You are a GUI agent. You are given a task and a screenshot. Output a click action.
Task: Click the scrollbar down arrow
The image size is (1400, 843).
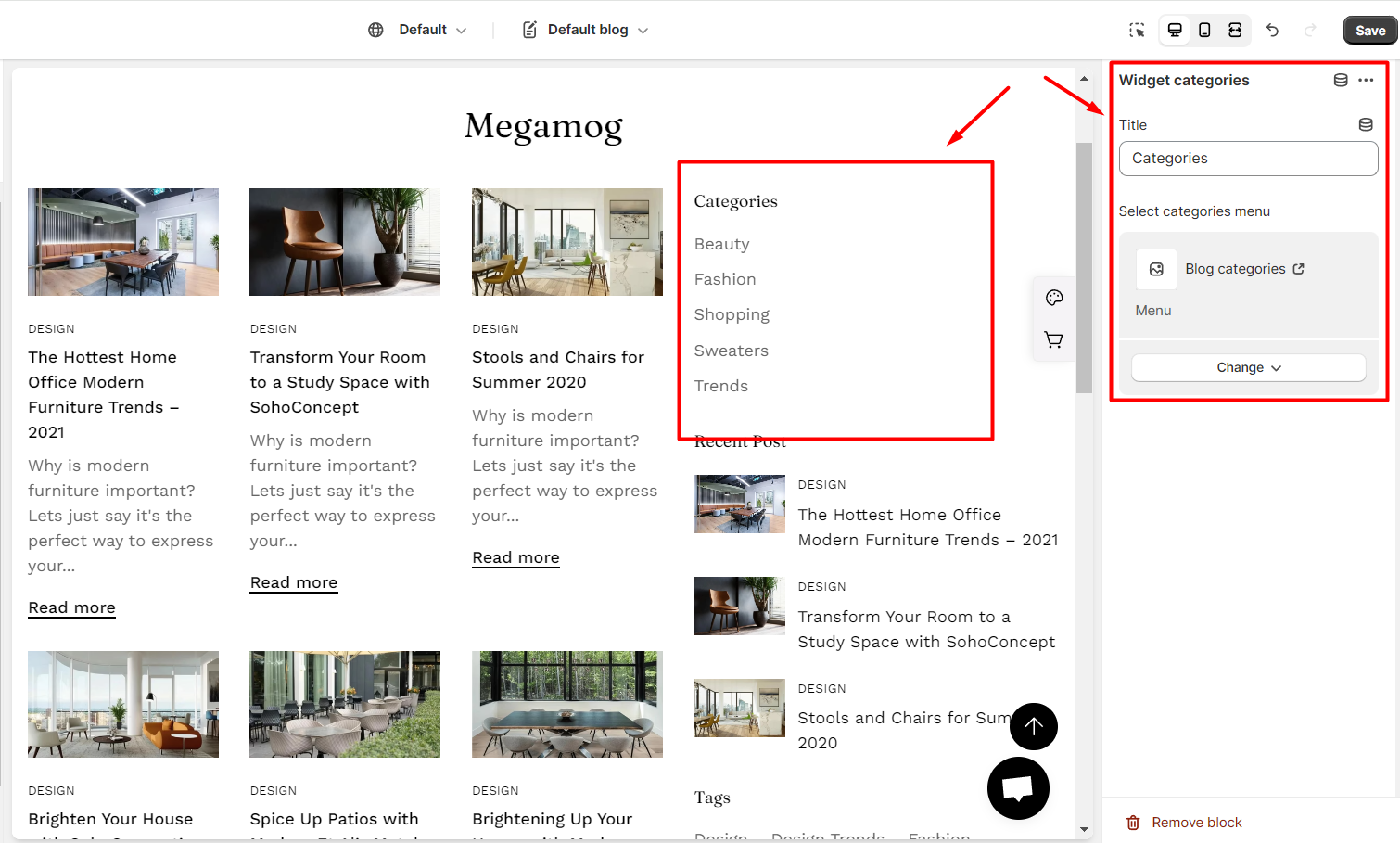click(1084, 829)
